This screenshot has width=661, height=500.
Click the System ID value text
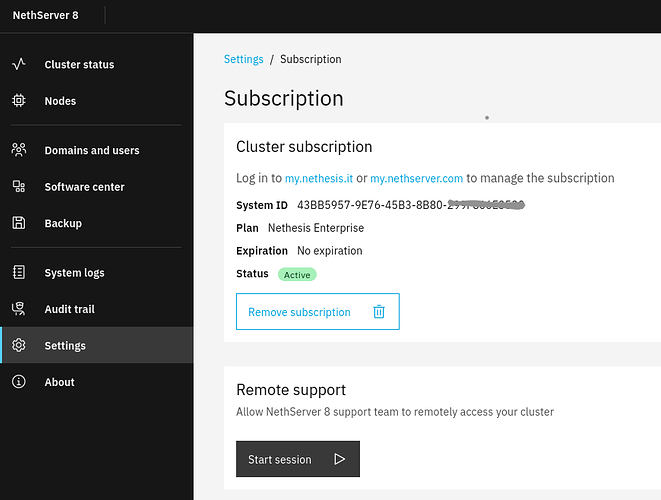click(x=411, y=205)
